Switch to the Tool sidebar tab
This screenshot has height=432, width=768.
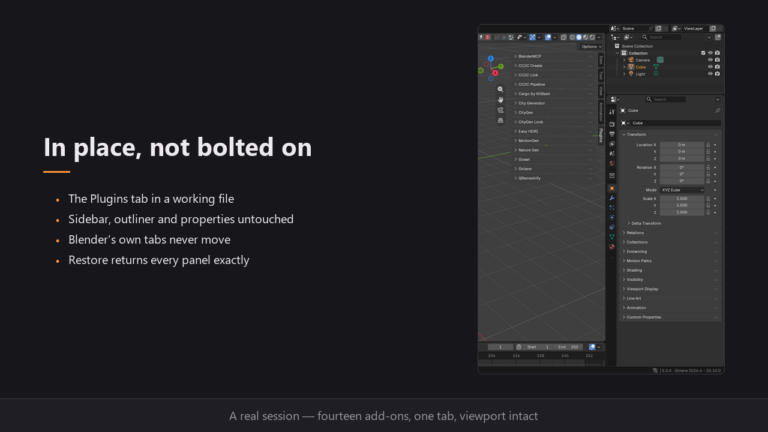[x=601, y=75]
